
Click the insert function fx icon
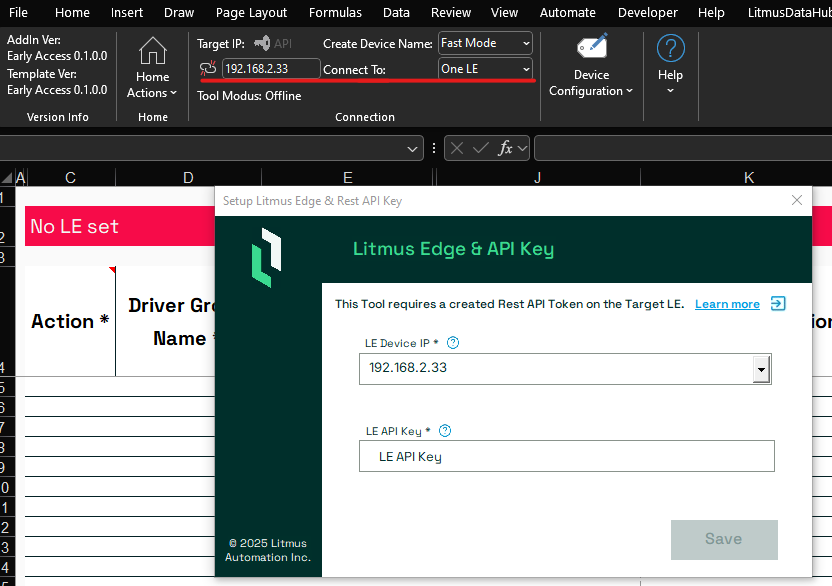pyautogui.click(x=505, y=148)
